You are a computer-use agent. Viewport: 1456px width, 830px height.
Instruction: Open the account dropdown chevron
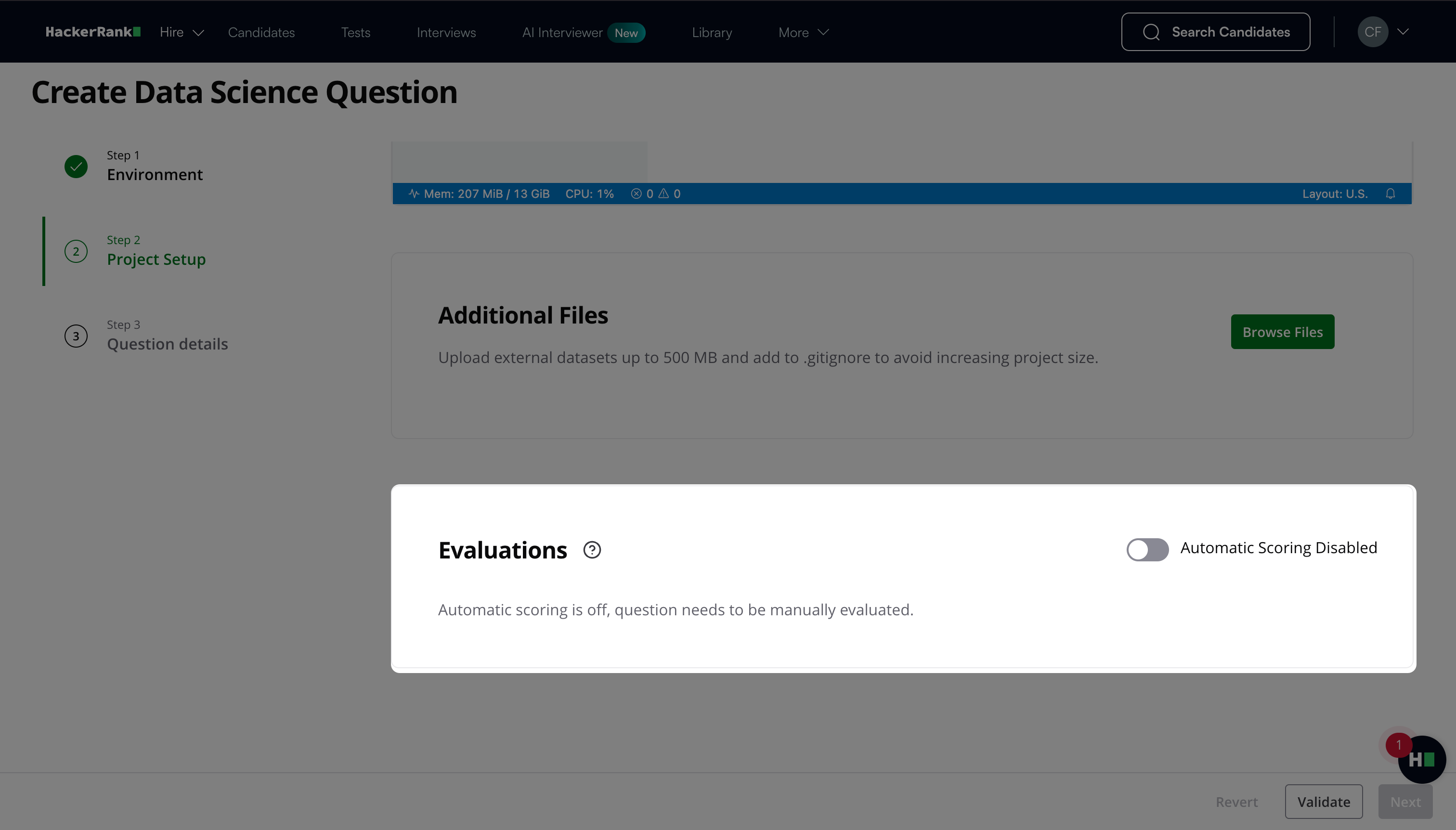coord(1403,32)
